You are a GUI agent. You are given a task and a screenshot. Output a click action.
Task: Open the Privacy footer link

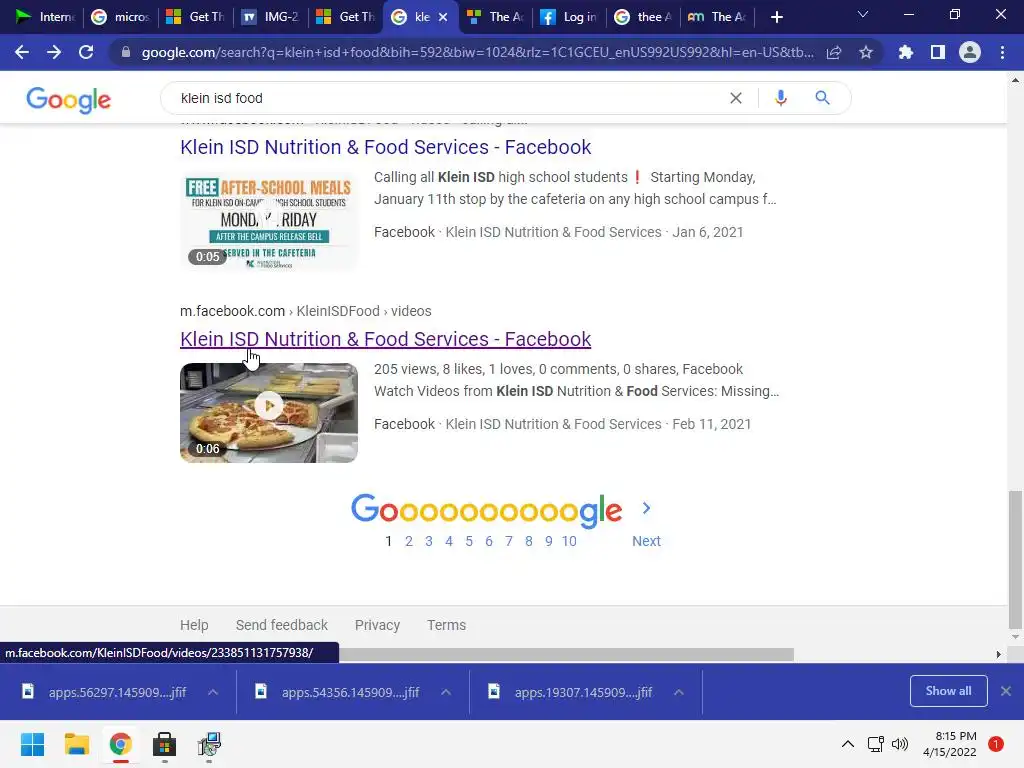[x=377, y=625]
